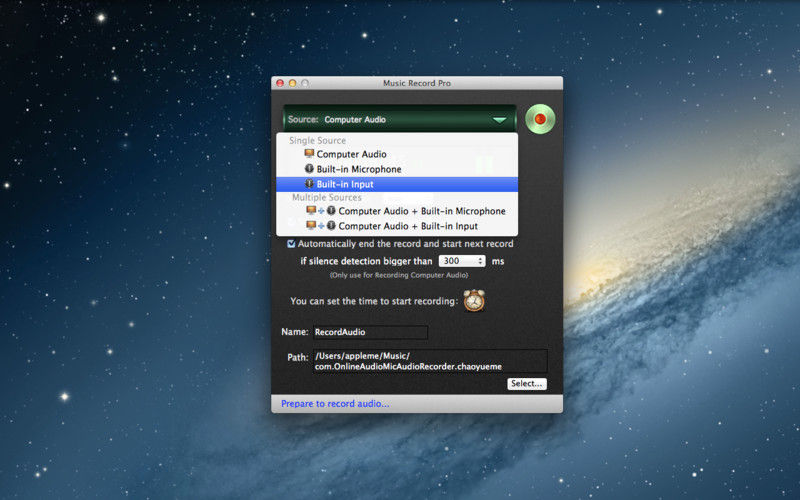The width and height of the screenshot is (800, 500).
Task: Click the 'Only use for Recording Computer Audio' note
Action: tap(398, 275)
